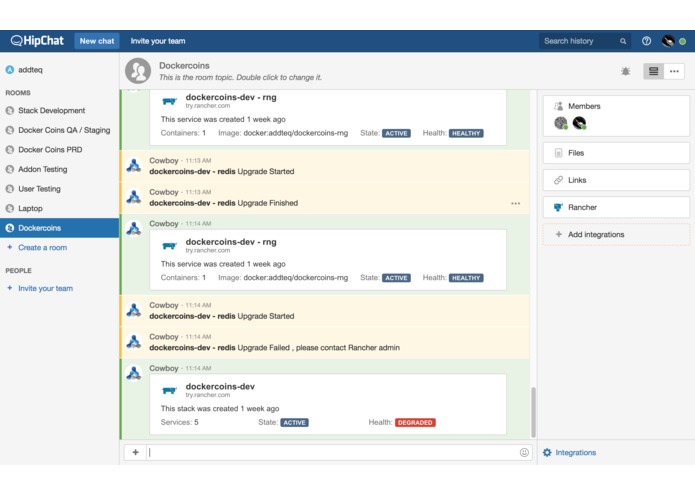Click the Dockercoins room avatar icon

coord(138,70)
